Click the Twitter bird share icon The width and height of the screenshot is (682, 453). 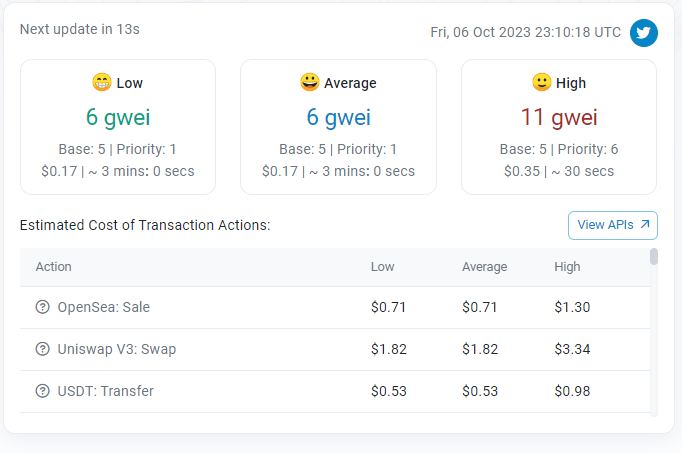click(644, 33)
